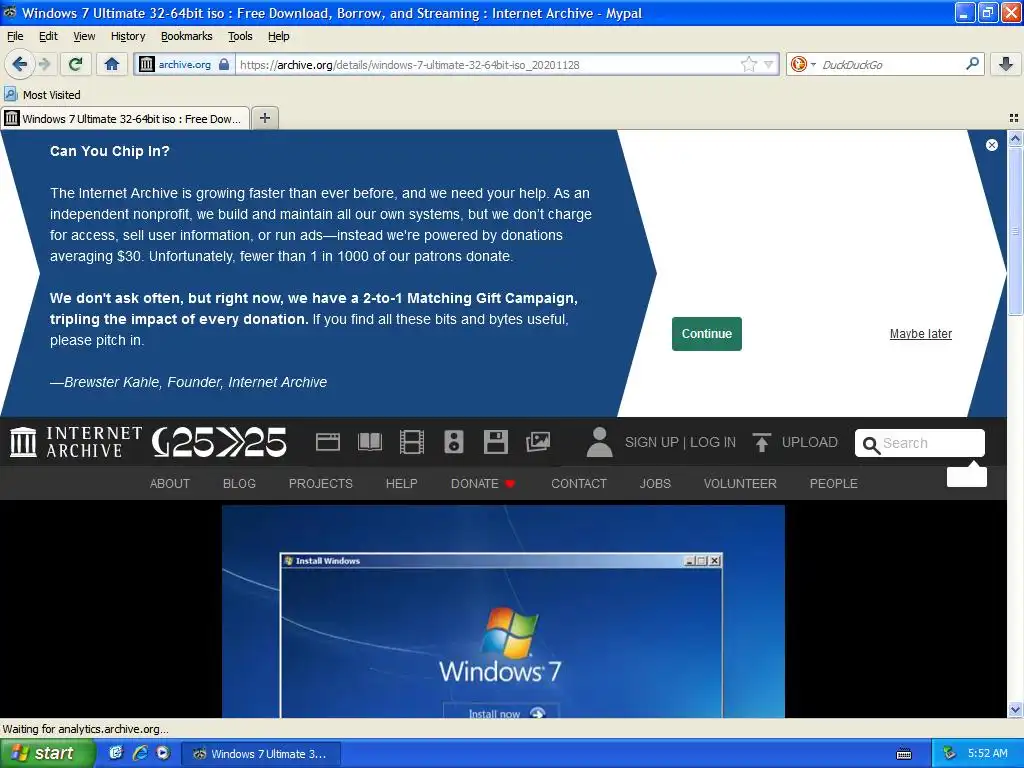Open the Audio speaker icon
Image resolution: width=1024 pixels, height=768 pixels.
point(454,442)
